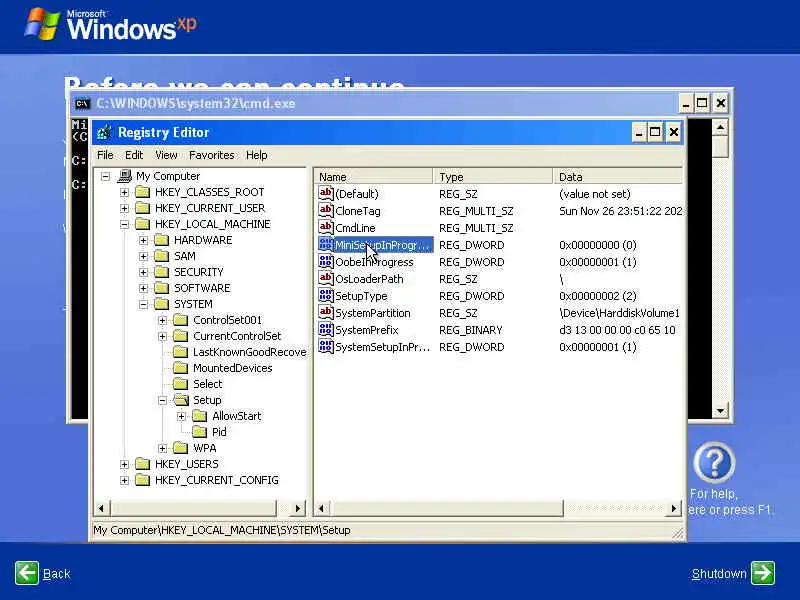Open the File menu

coord(105,155)
